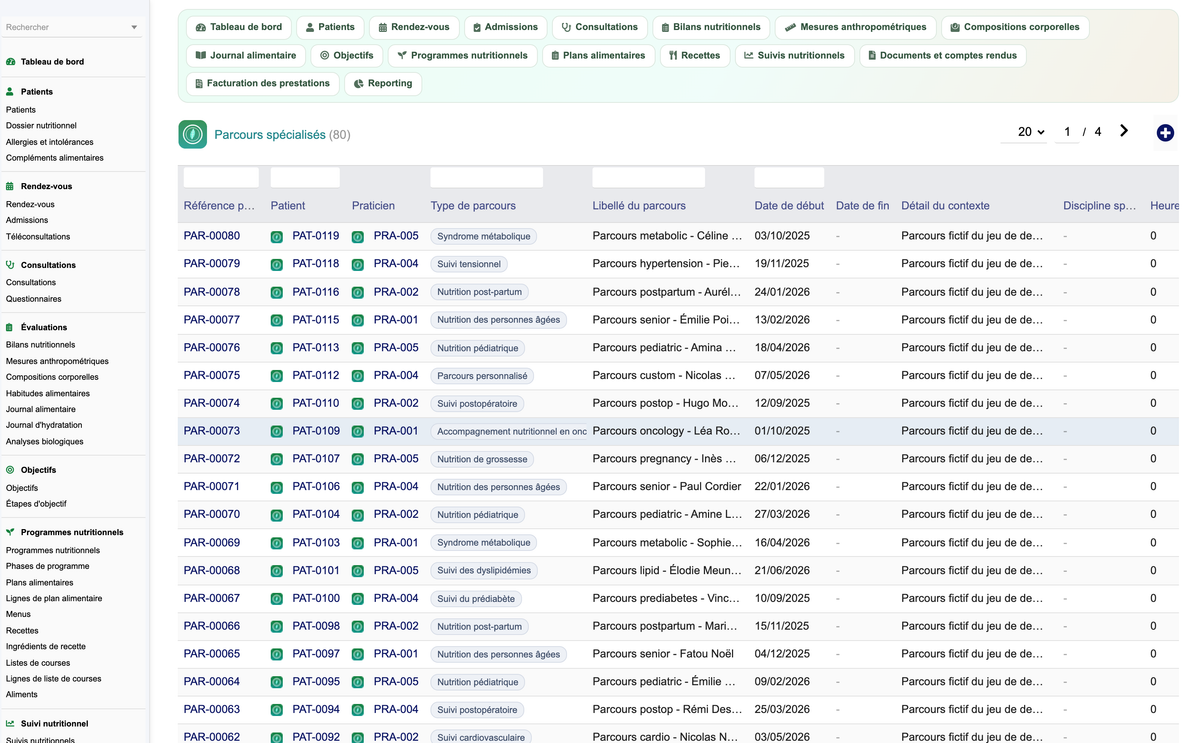
Task: Click practitioner icon in PAR-0077 row
Action: coord(358,321)
